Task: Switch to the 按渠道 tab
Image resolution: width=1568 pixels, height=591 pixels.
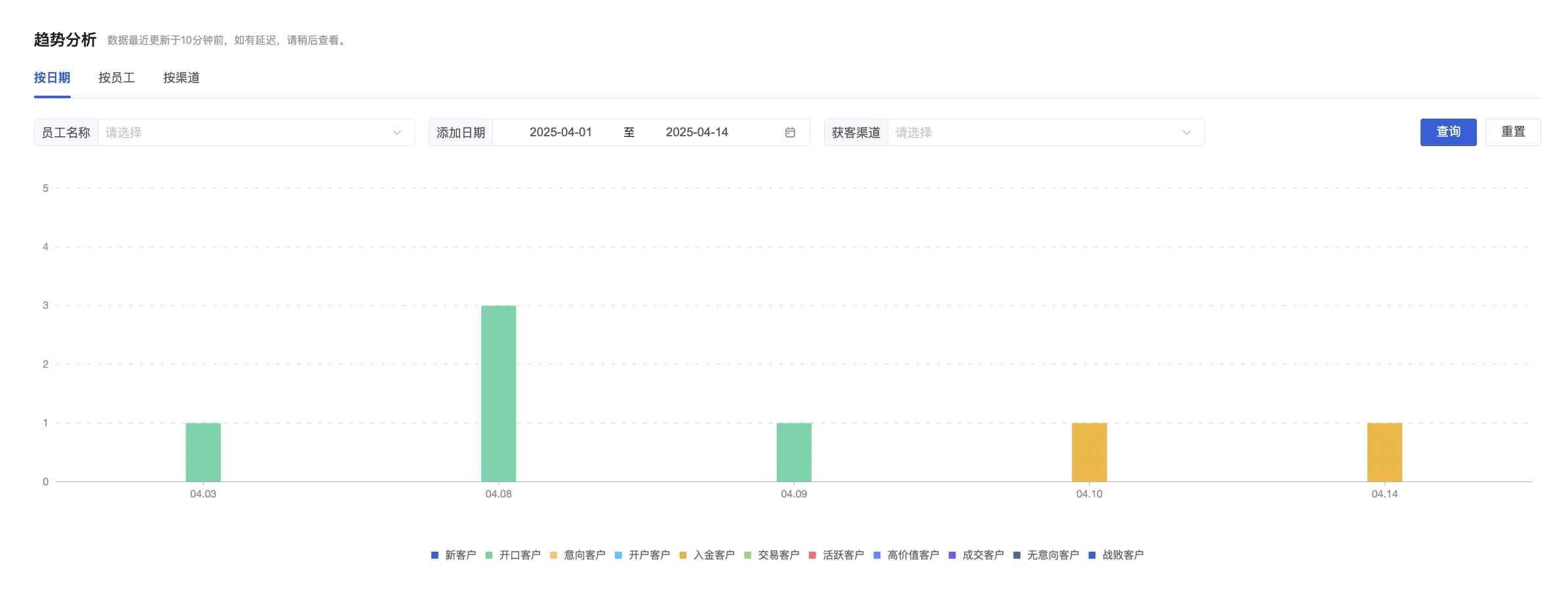Action: [182, 78]
